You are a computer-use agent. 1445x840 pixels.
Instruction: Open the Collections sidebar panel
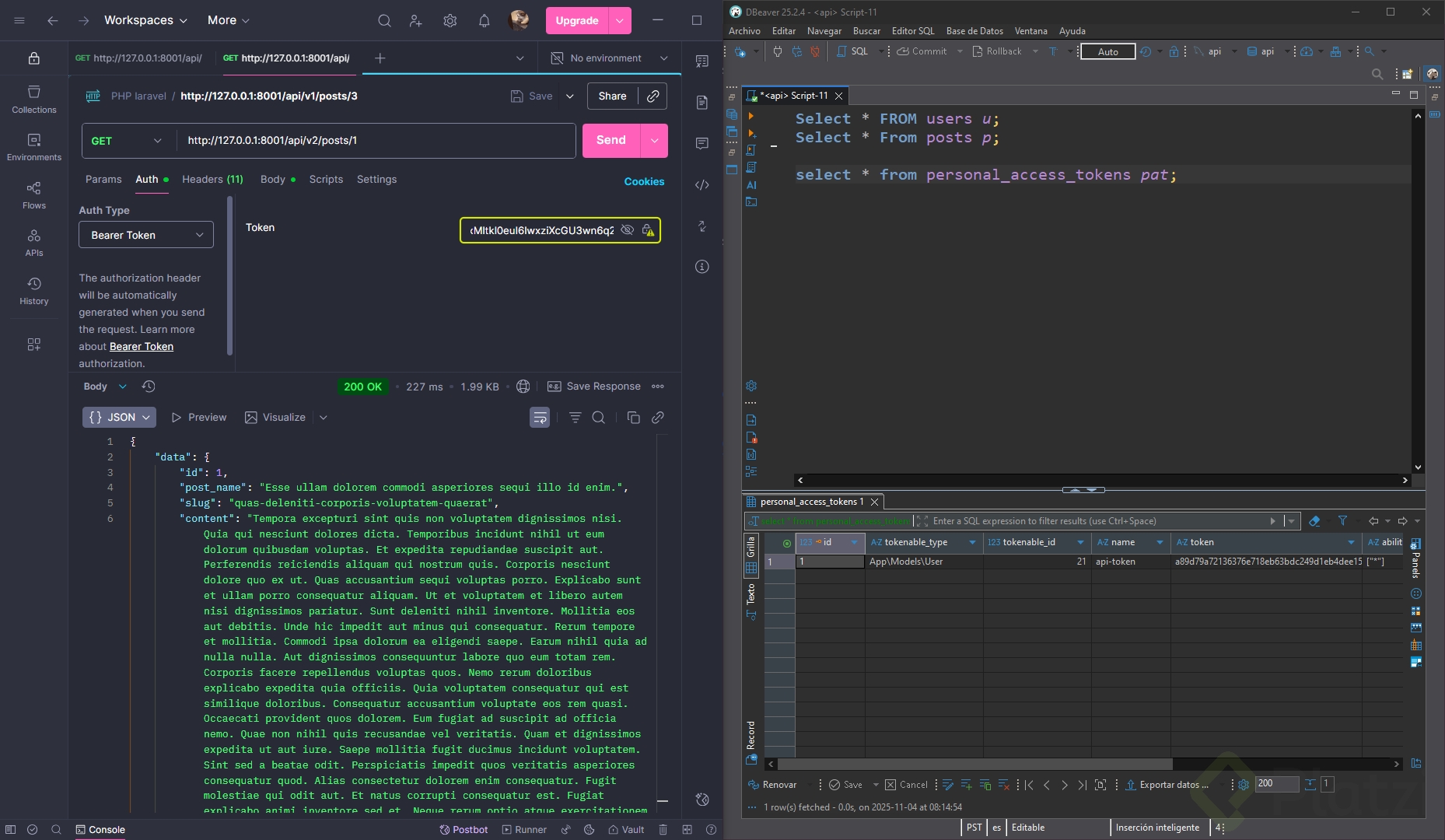click(x=33, y=100)
